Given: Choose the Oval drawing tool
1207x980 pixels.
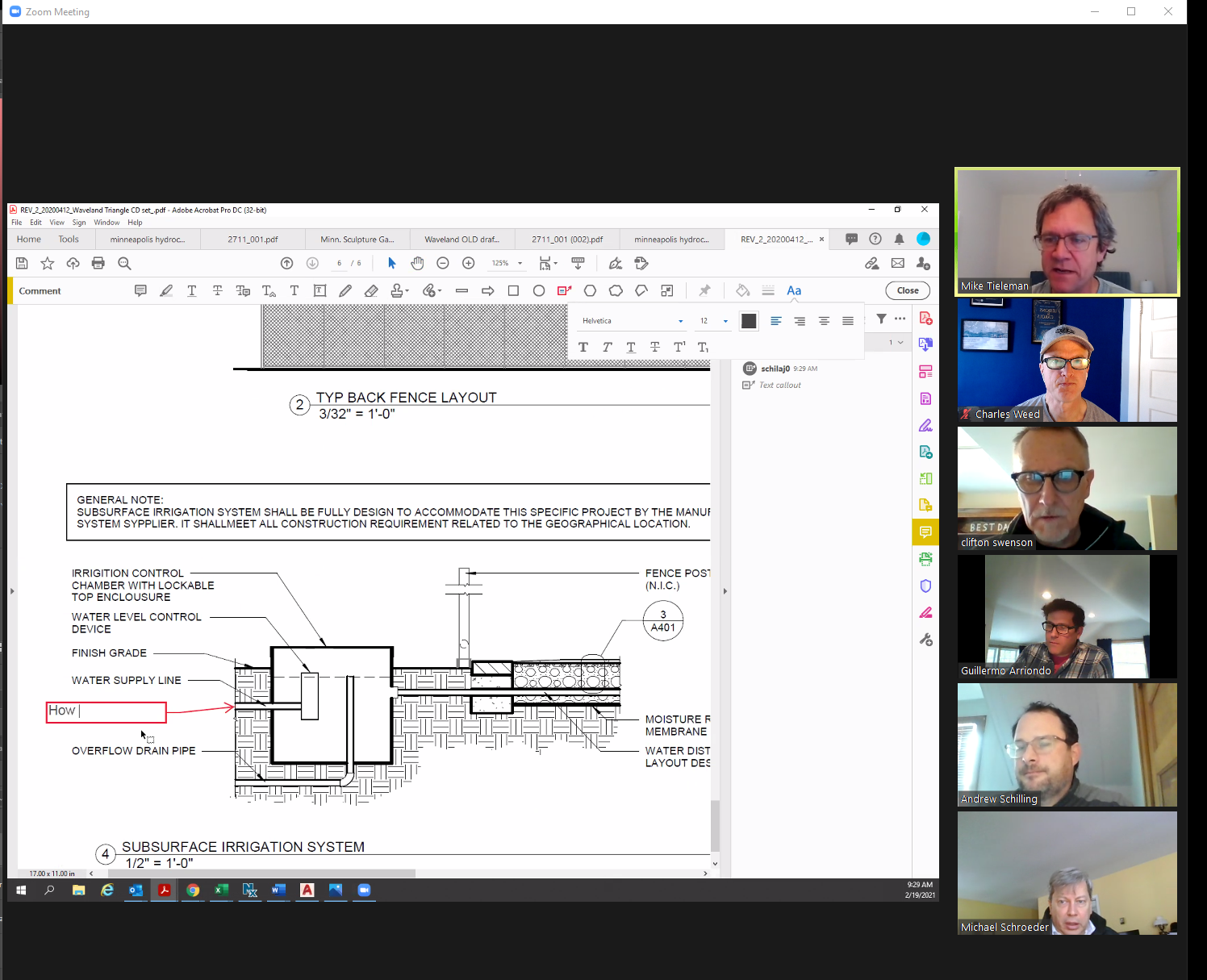Looking at the screenshot, I should coord(539,290).
